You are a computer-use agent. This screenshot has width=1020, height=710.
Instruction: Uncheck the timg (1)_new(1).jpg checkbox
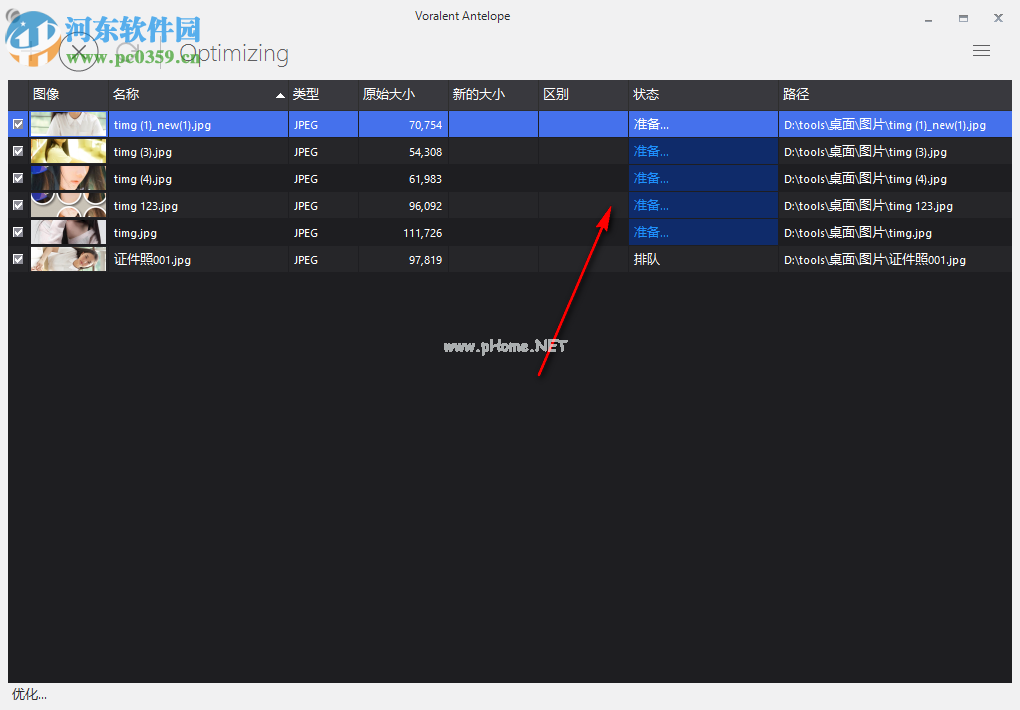(18, 125)
